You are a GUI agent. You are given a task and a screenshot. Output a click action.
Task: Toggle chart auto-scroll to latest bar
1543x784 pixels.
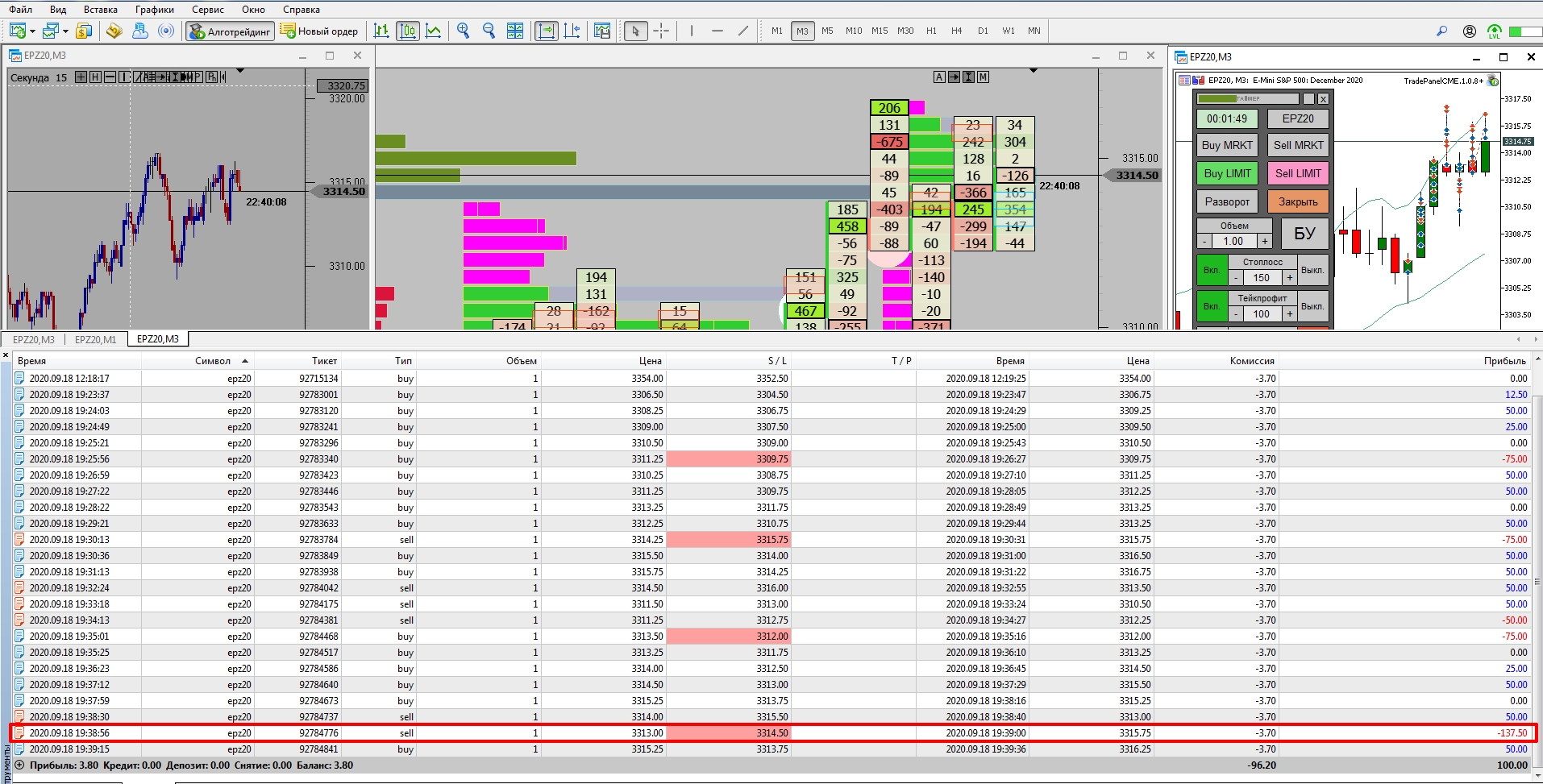[x=547, y=31]
